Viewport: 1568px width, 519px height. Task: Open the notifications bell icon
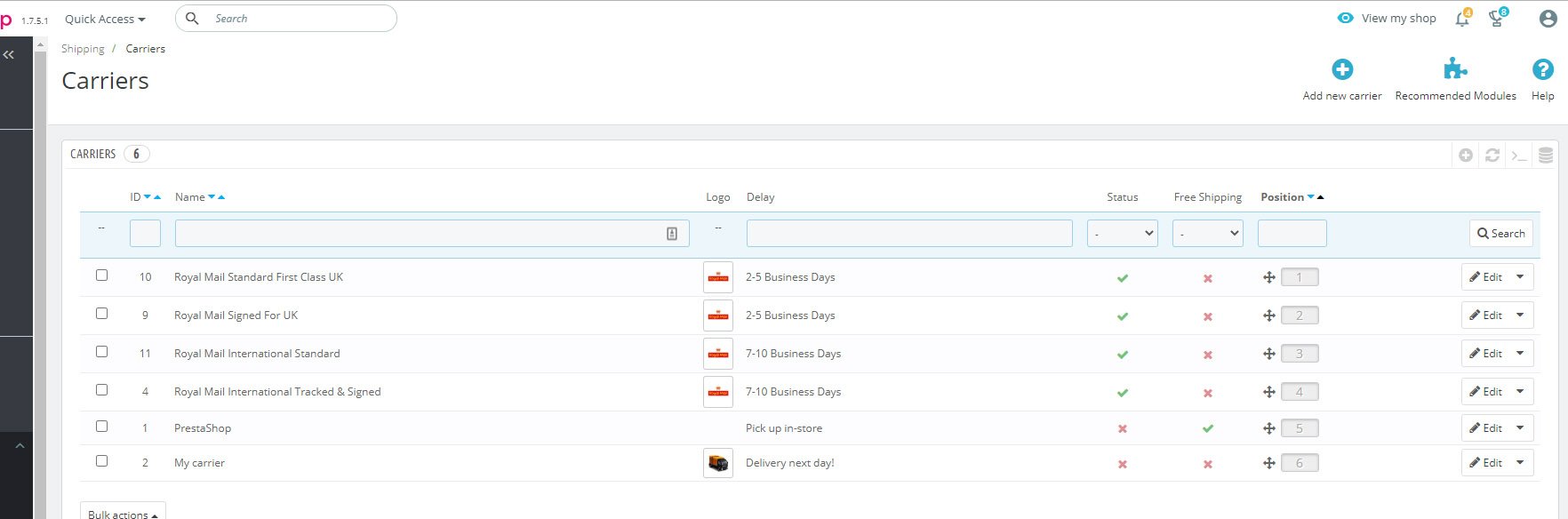click(x=1462, y=19)
